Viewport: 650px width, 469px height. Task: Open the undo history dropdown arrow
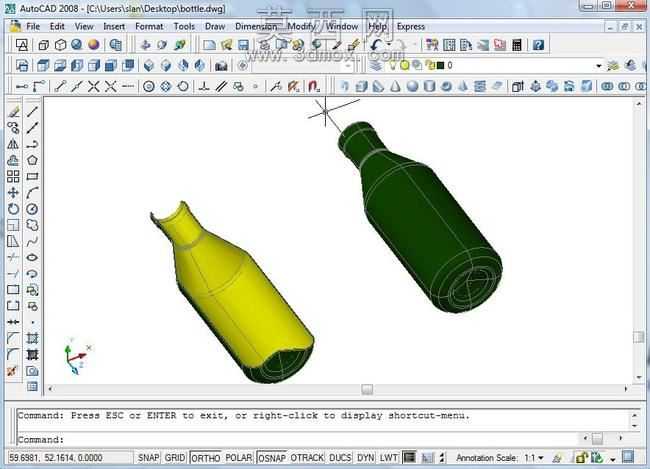pos(389,44)
